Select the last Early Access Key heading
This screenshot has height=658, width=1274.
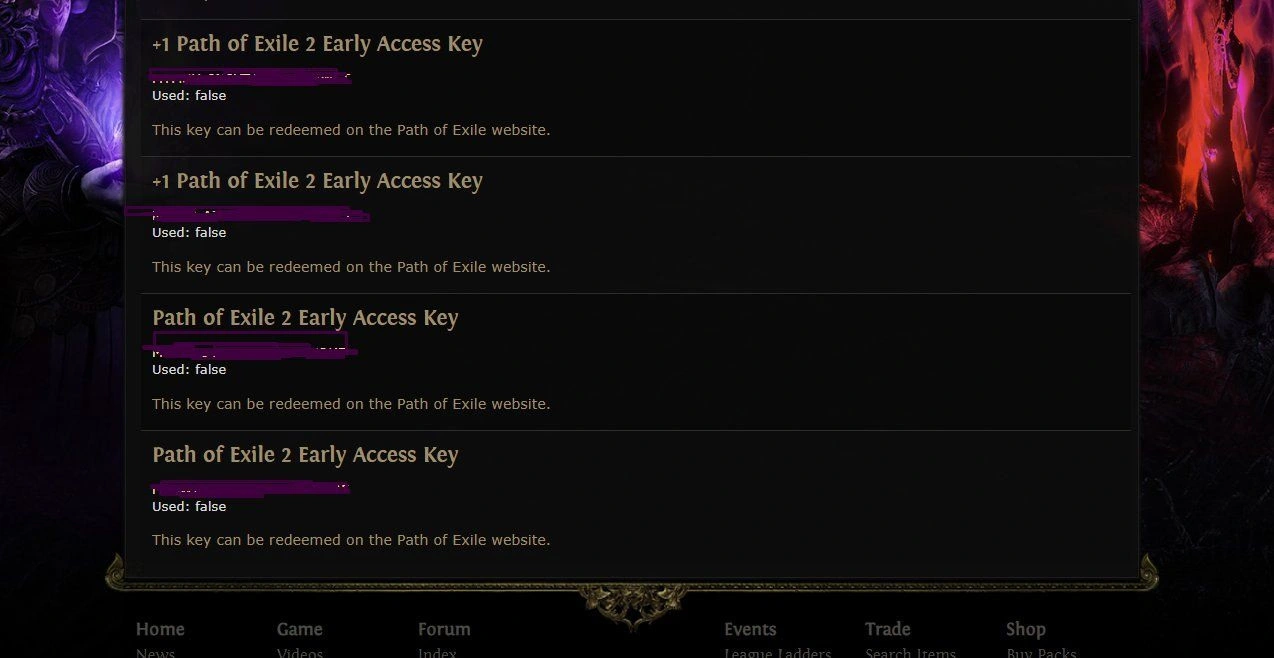305,455
